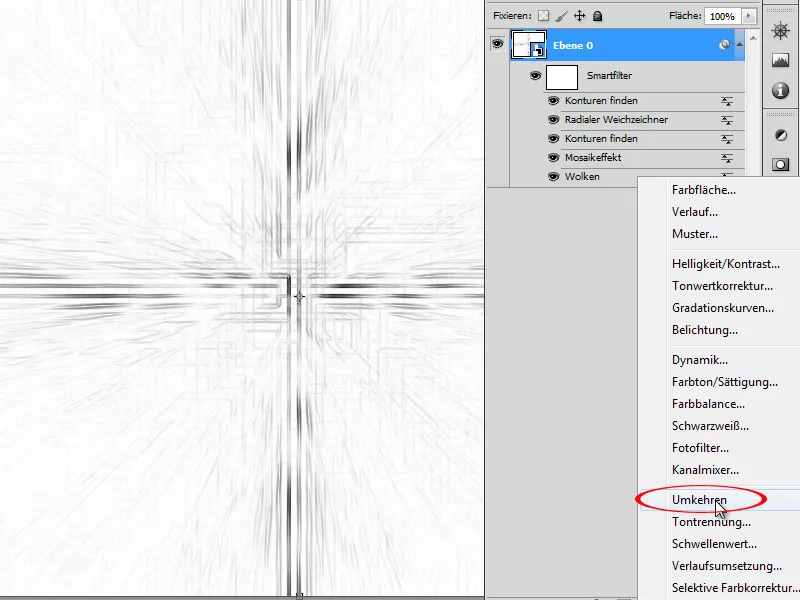Image resolution: width=800 pixels, height=600 pixels.
Task: Collapse smart filters list on Ebene 0
Action: point(739,44)
